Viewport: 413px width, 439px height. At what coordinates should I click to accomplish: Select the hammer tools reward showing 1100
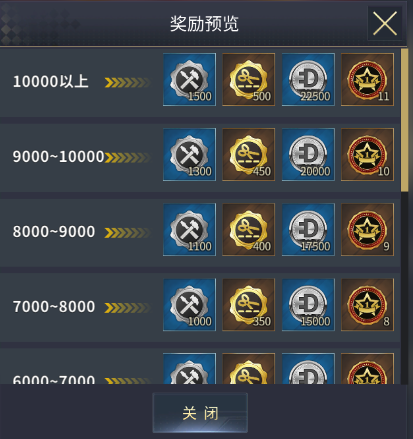(189, 230)
